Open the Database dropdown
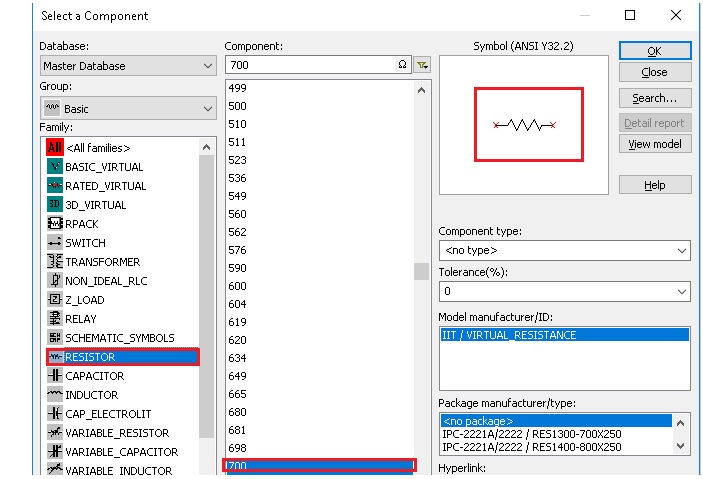The width and height of the screenshot is (703, 479). pos(128,65)
